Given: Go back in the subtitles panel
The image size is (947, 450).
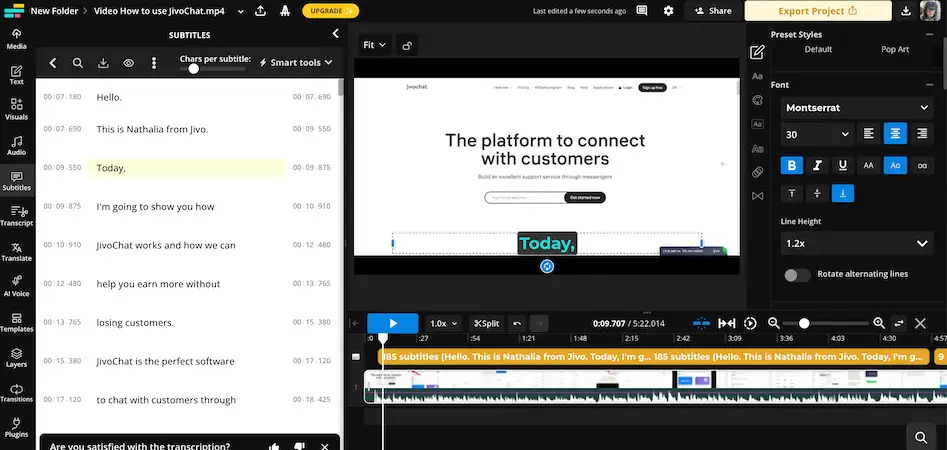Looking at the screenshot, I should coord(53,63).
